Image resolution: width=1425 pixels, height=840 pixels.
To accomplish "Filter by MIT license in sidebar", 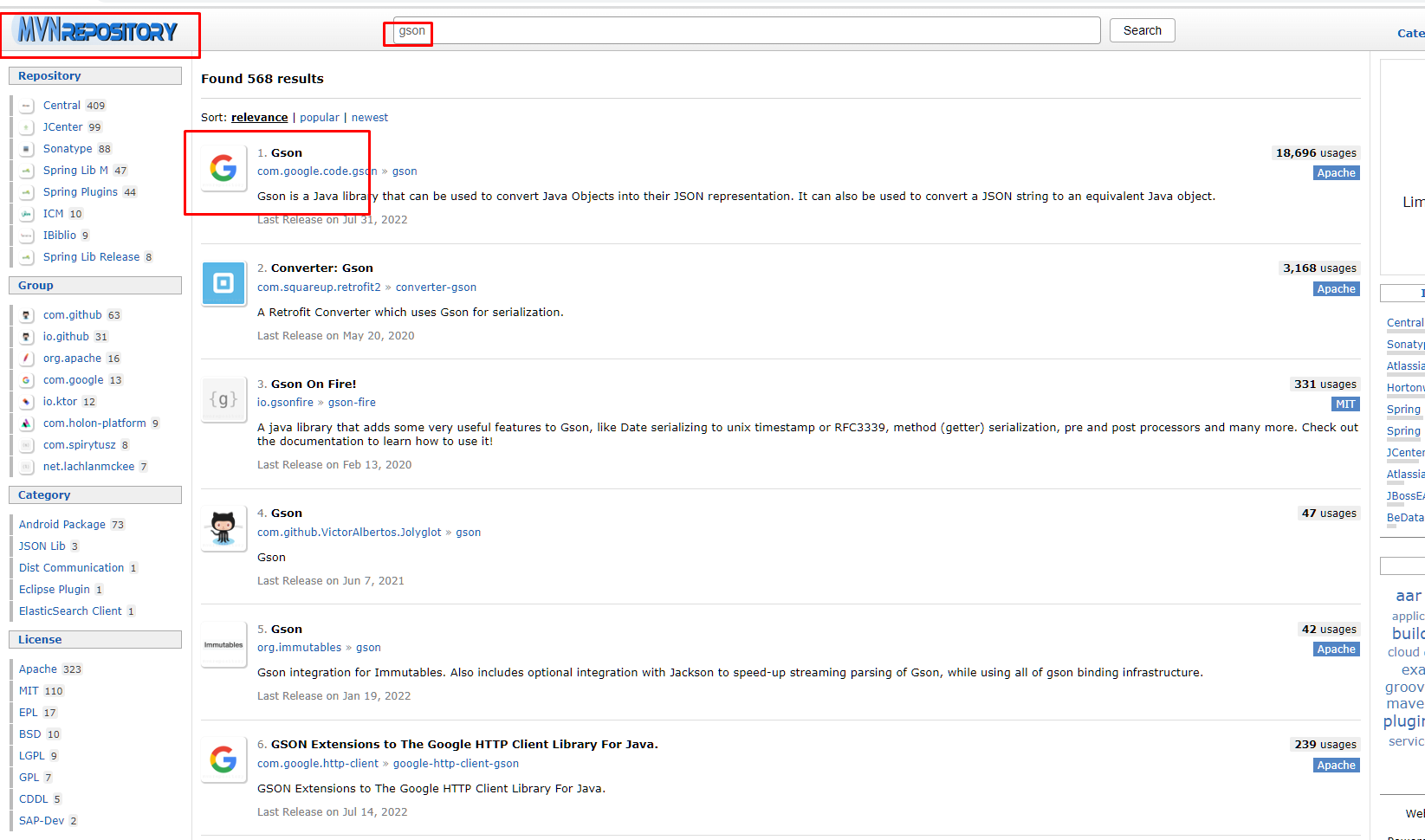I will coord(29,691).
